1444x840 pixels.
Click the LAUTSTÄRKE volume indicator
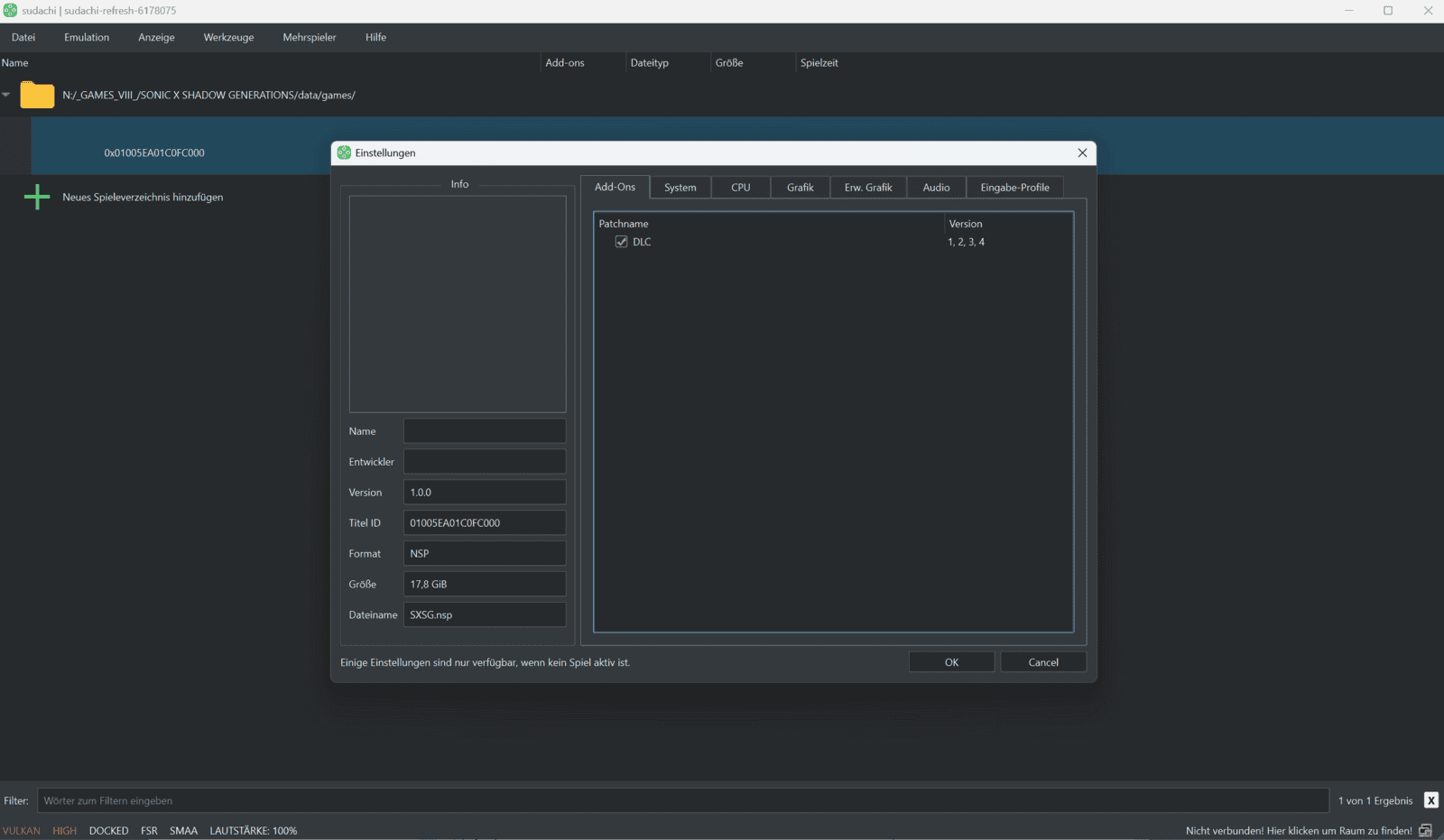(254, 830)
